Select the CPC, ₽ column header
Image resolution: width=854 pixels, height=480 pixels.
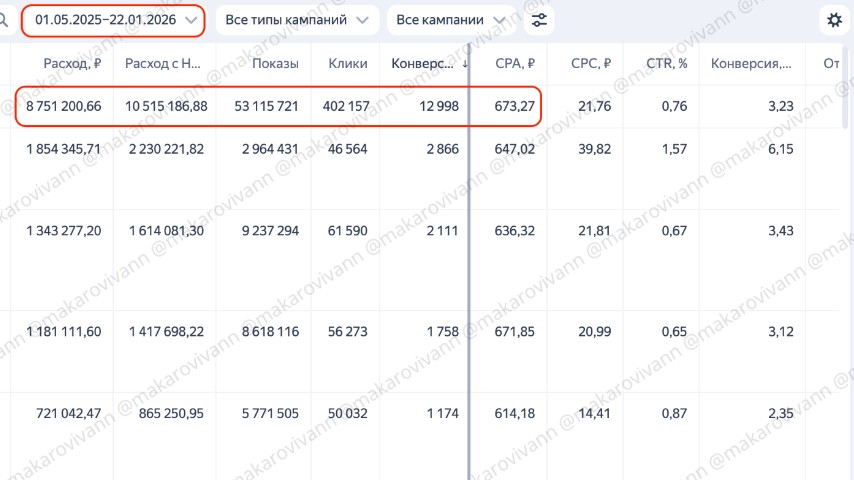coord(591,64)
